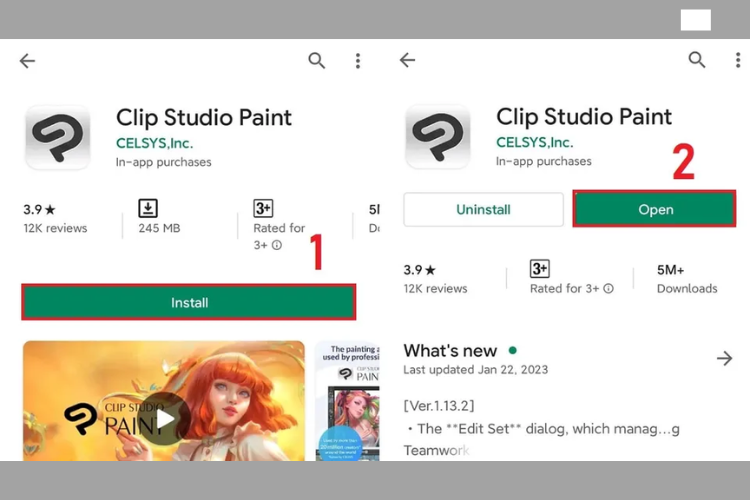View 3.9 star rating on left screen
The height and width of the screenshot is (500, 750).
point(40,209)
